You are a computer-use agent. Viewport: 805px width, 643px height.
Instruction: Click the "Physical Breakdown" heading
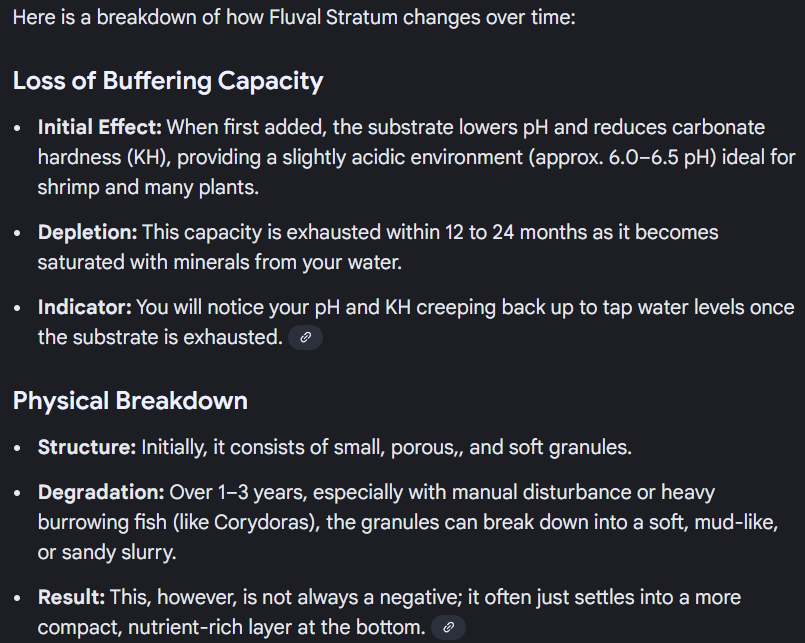click(130, 401)
